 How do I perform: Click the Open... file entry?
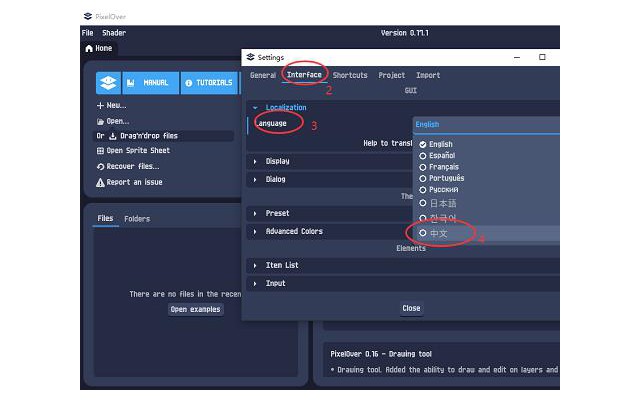click(x=113, y=121)
